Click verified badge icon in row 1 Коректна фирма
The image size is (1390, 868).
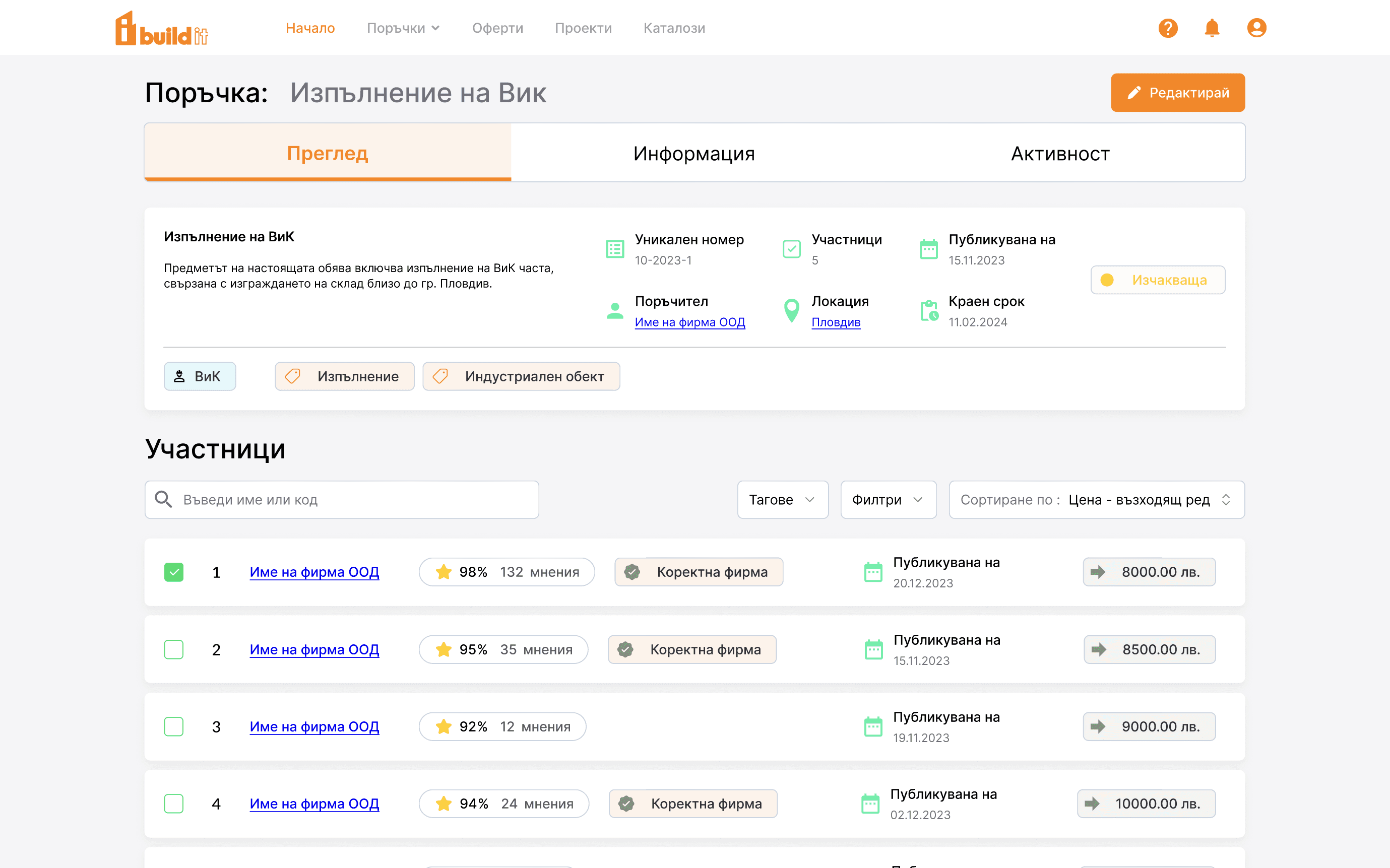pyautogui.click(x=632, y=572)
